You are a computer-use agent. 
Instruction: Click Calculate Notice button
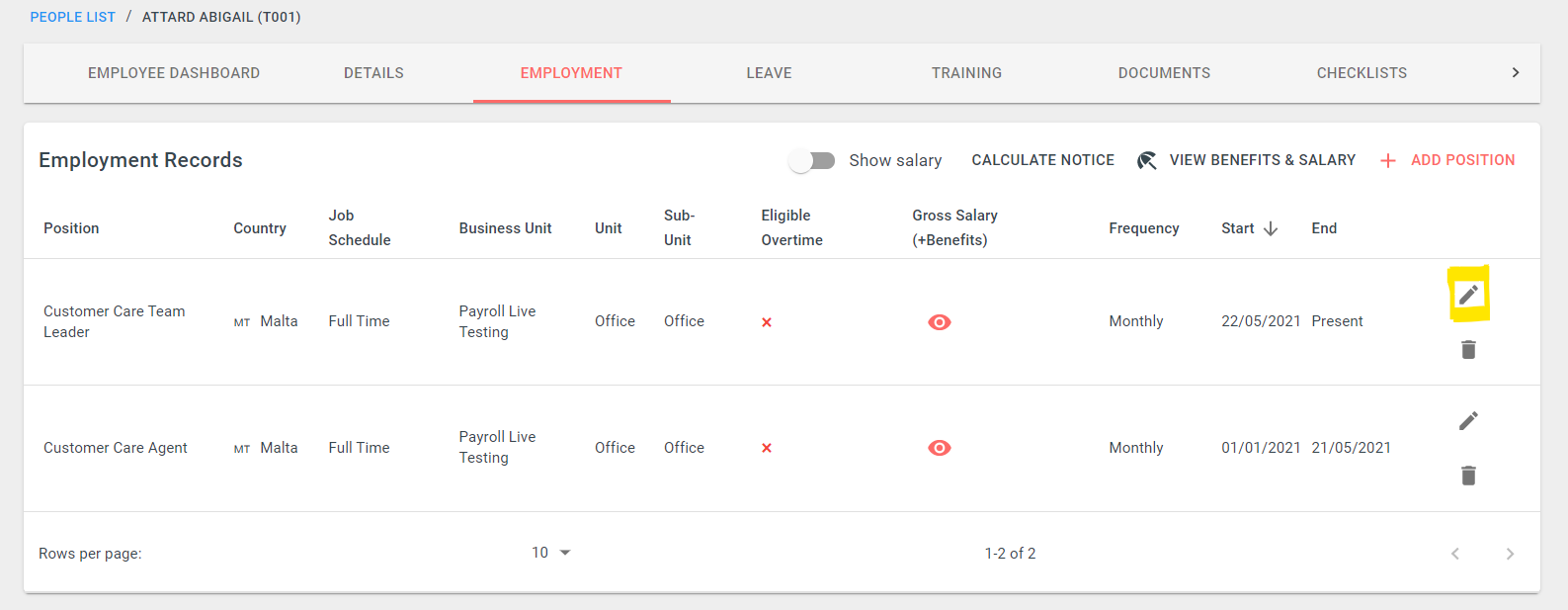tap(1042, 160)
